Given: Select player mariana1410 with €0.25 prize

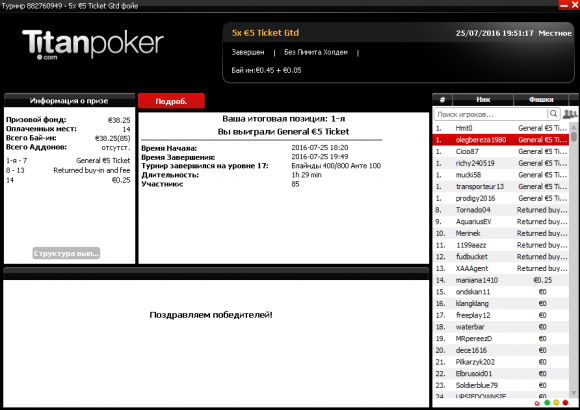Looking at the screenshot, I should coord(501,280).
